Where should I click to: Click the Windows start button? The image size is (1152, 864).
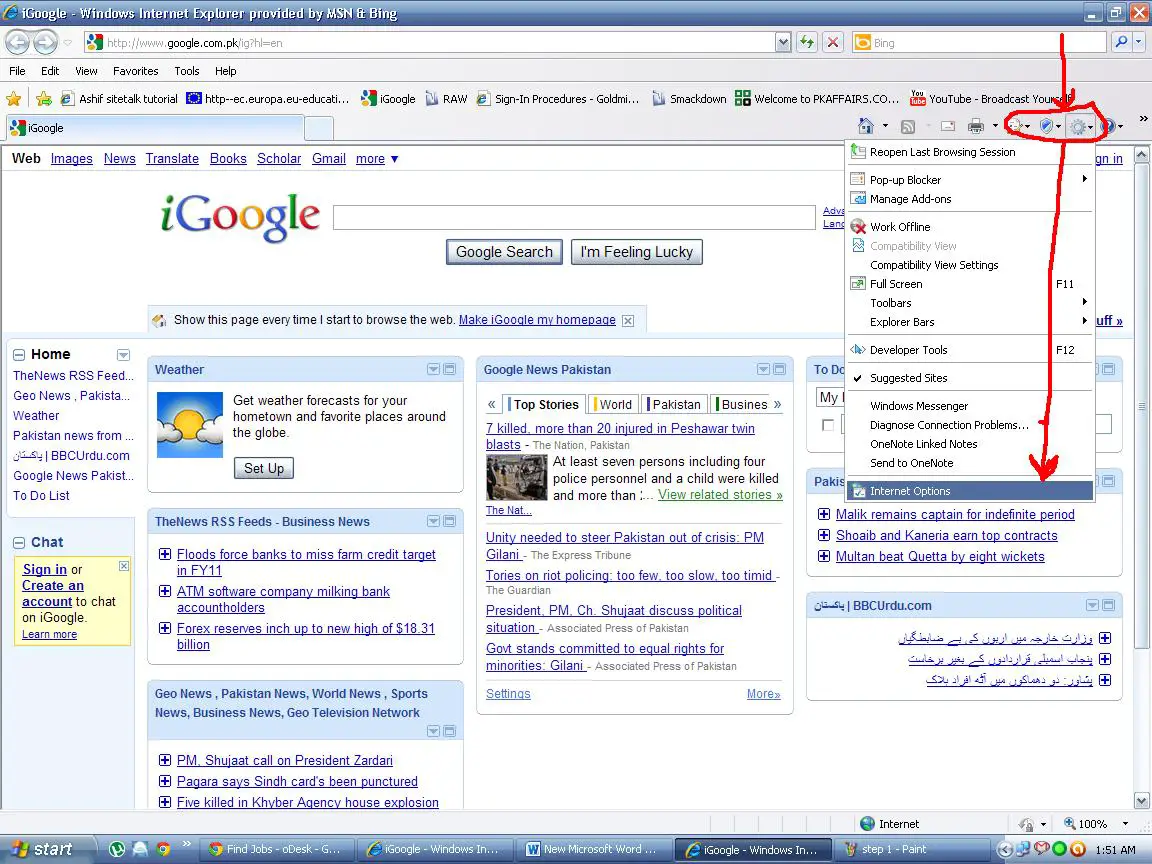(48, 849)
